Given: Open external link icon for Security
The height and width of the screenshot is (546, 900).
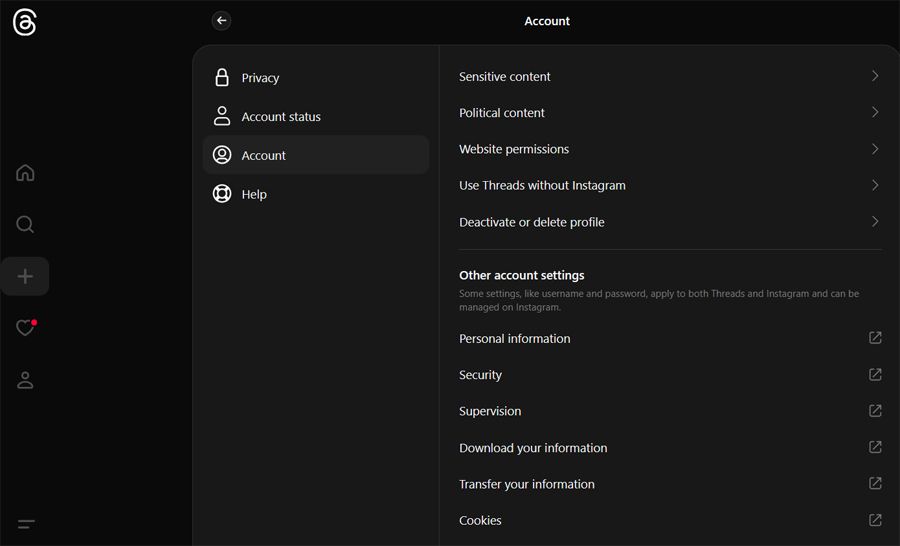Looking at the screenshot, I should pyautogui.click(x=875, y=375).
